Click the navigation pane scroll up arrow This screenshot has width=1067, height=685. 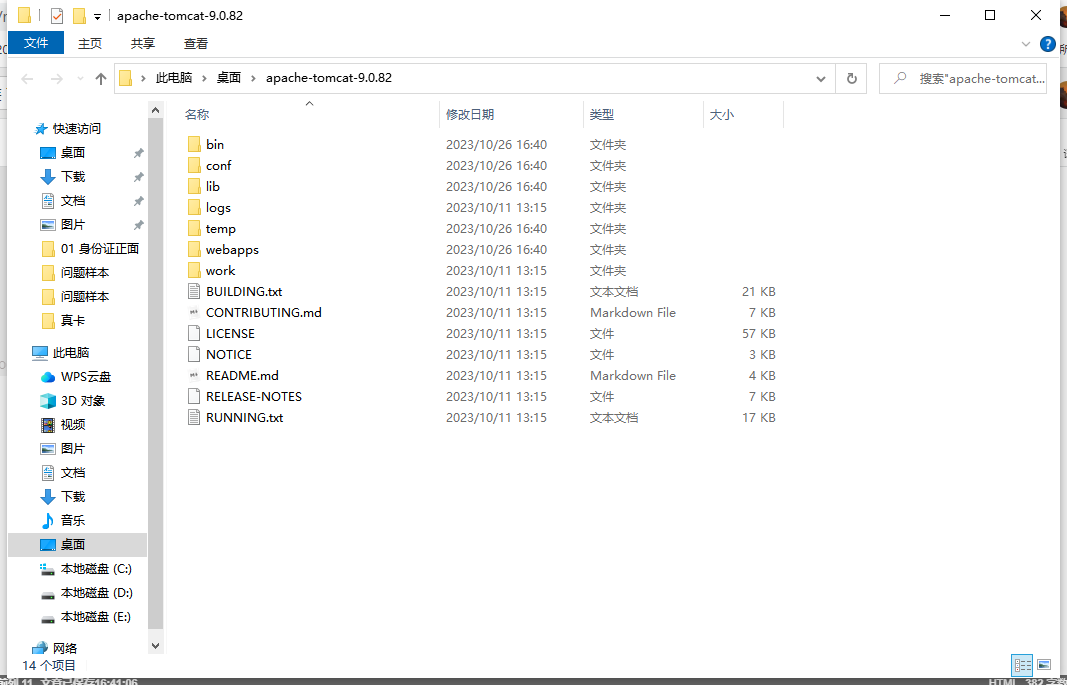coord(156,110)
